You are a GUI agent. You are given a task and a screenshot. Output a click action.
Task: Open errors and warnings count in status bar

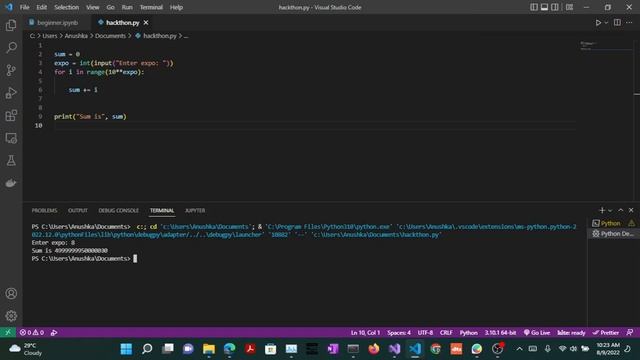pyautogui.click(x=32, y=333)
